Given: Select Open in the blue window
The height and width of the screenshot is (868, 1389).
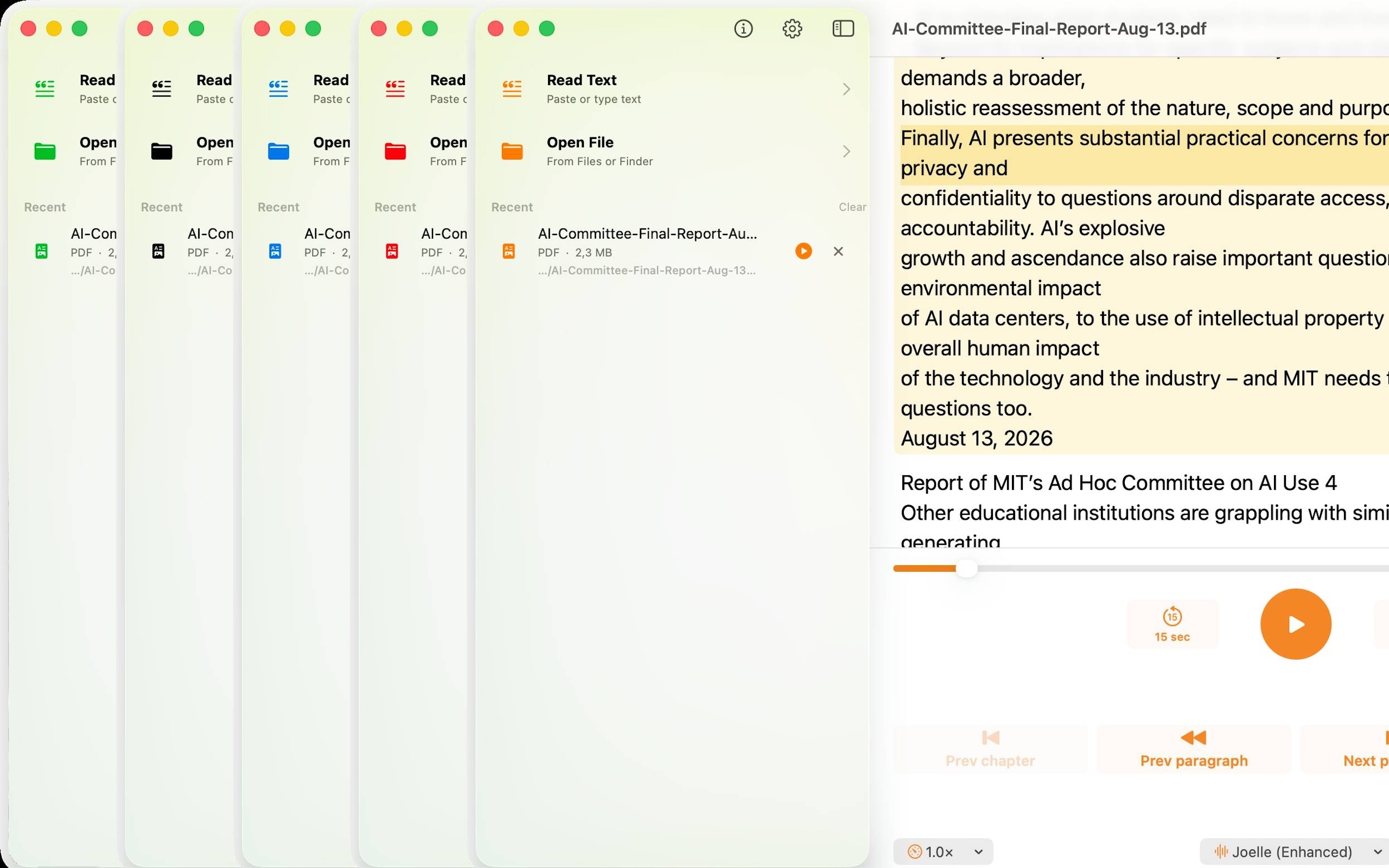Looking at the screenshot, I should click(308, 151).
